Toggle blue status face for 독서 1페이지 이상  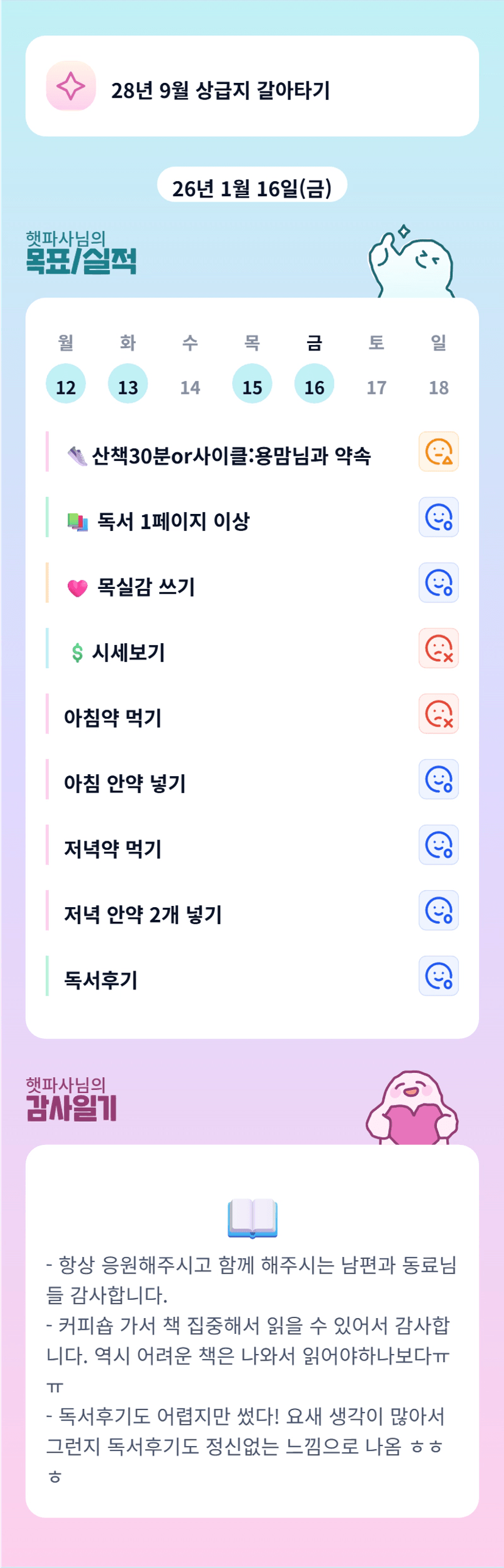tap(439, 518)
